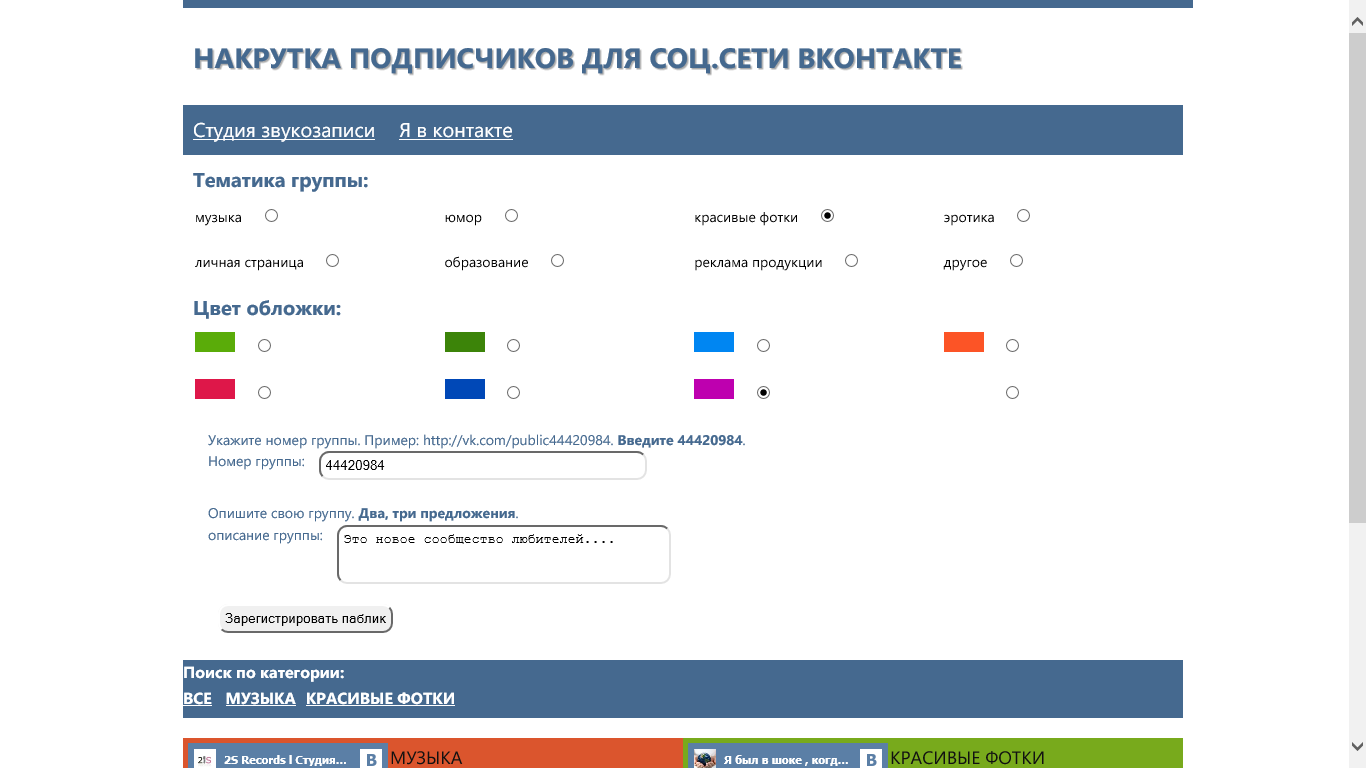
Task: Select the 'юмор' theme radio button
Action: click(511, 216)
